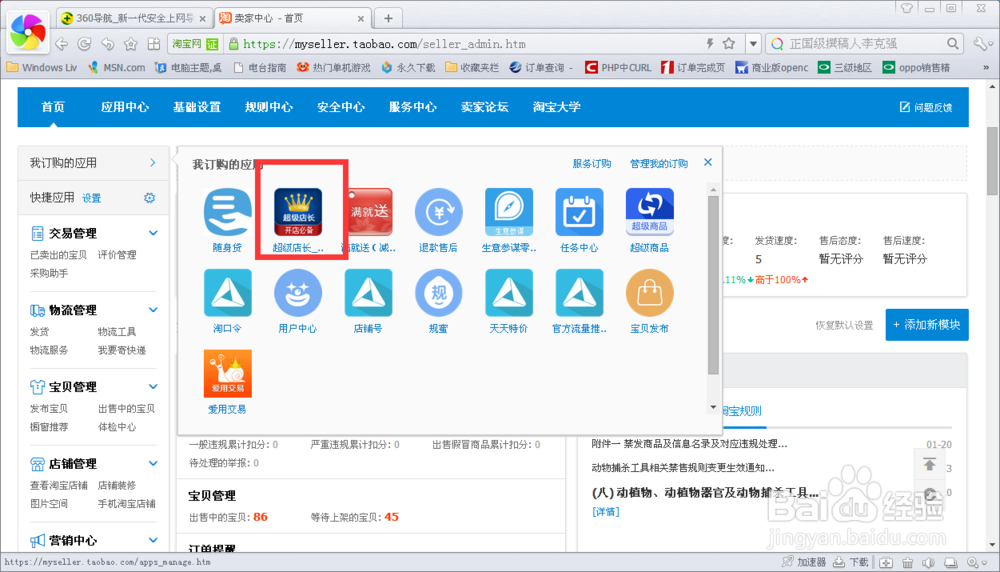
Task: Open the 店铺号 app icon
Action: click(369, 293)
